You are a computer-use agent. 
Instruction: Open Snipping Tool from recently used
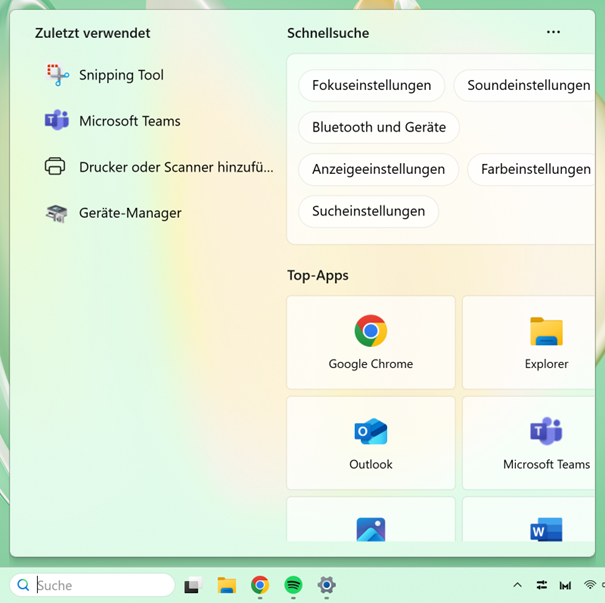(104, 75)
